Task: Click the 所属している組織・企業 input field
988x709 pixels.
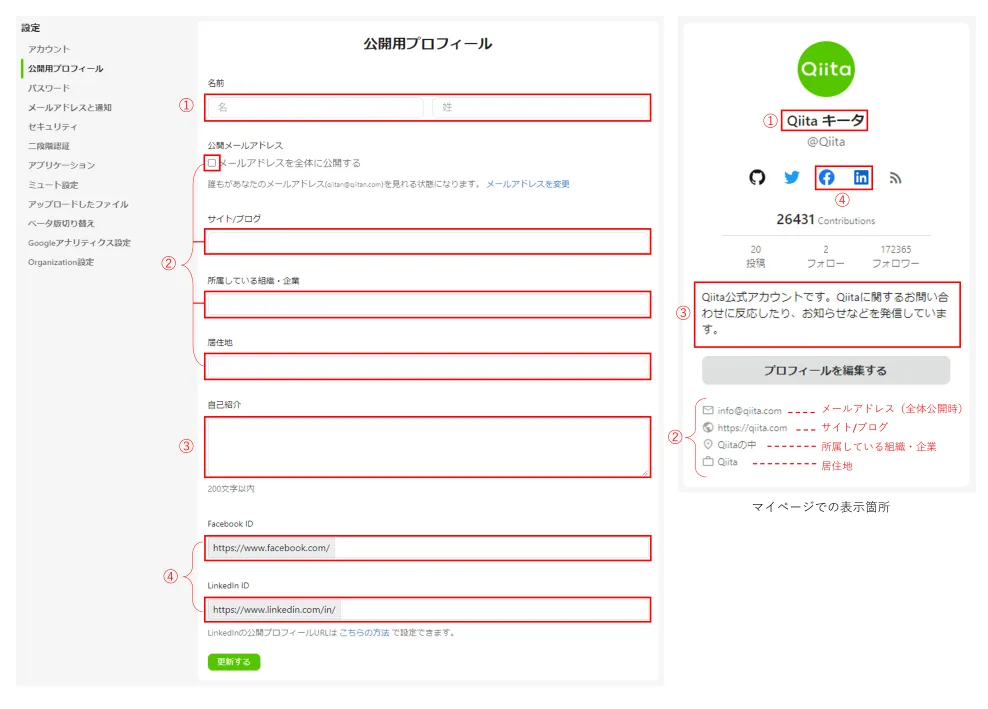Action: [x=427, y=304]
